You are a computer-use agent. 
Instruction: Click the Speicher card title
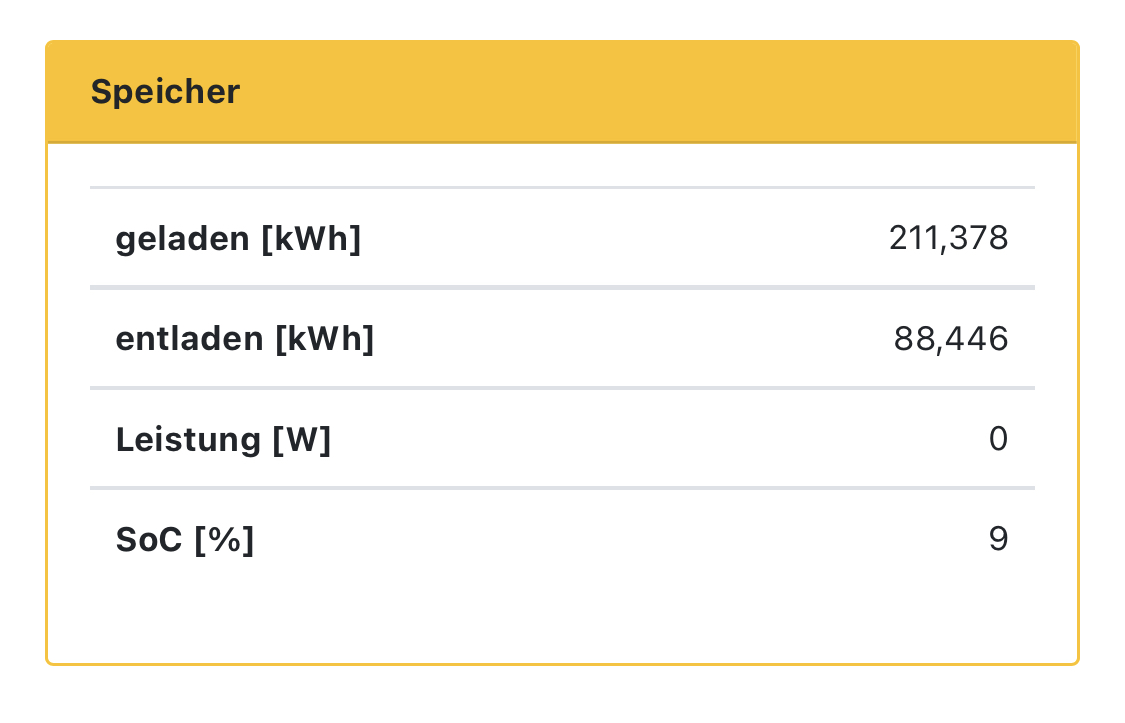pyautogui.click(x=165, y=92)
